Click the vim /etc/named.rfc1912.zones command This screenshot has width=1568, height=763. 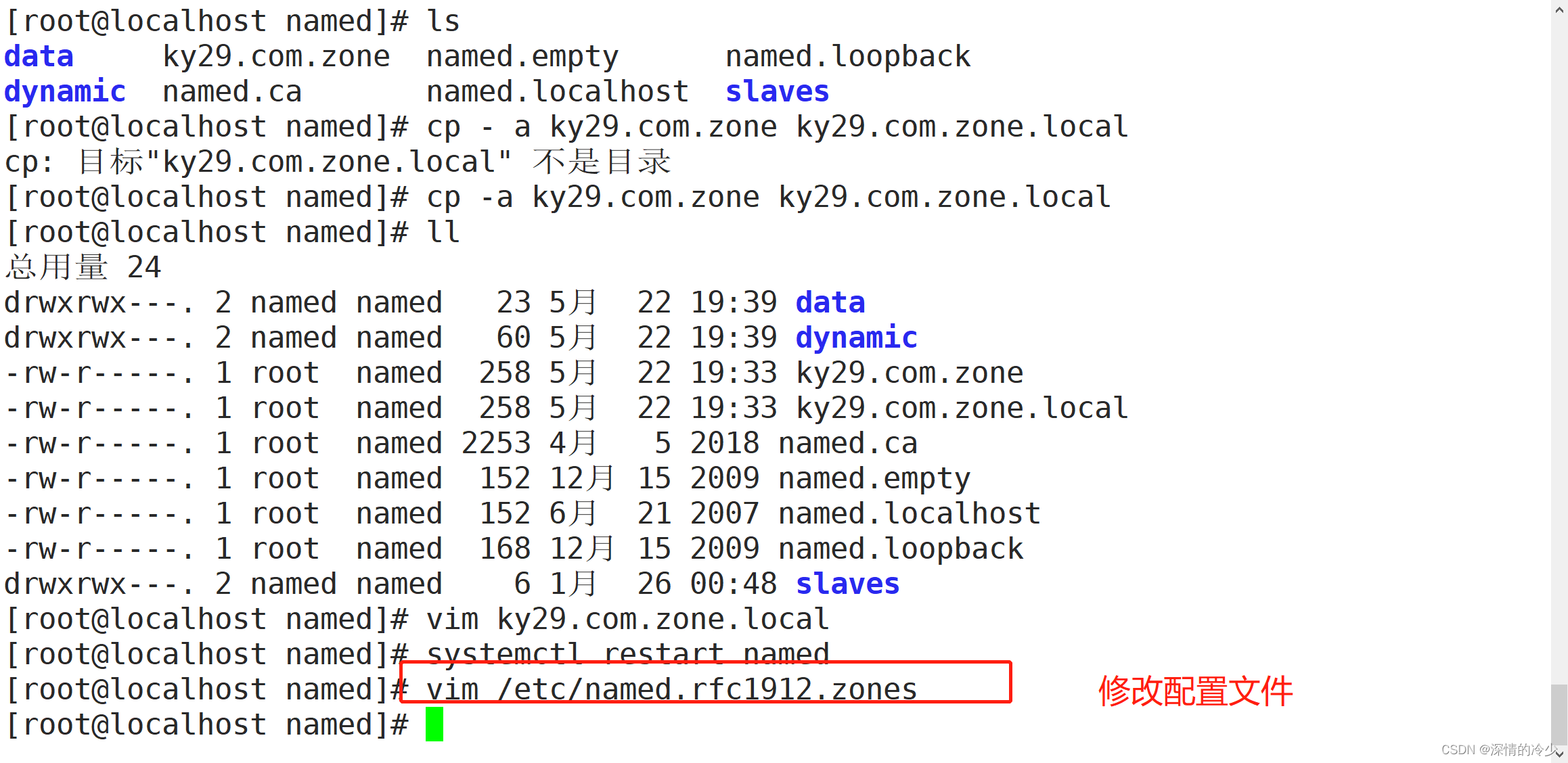(671, 689)
